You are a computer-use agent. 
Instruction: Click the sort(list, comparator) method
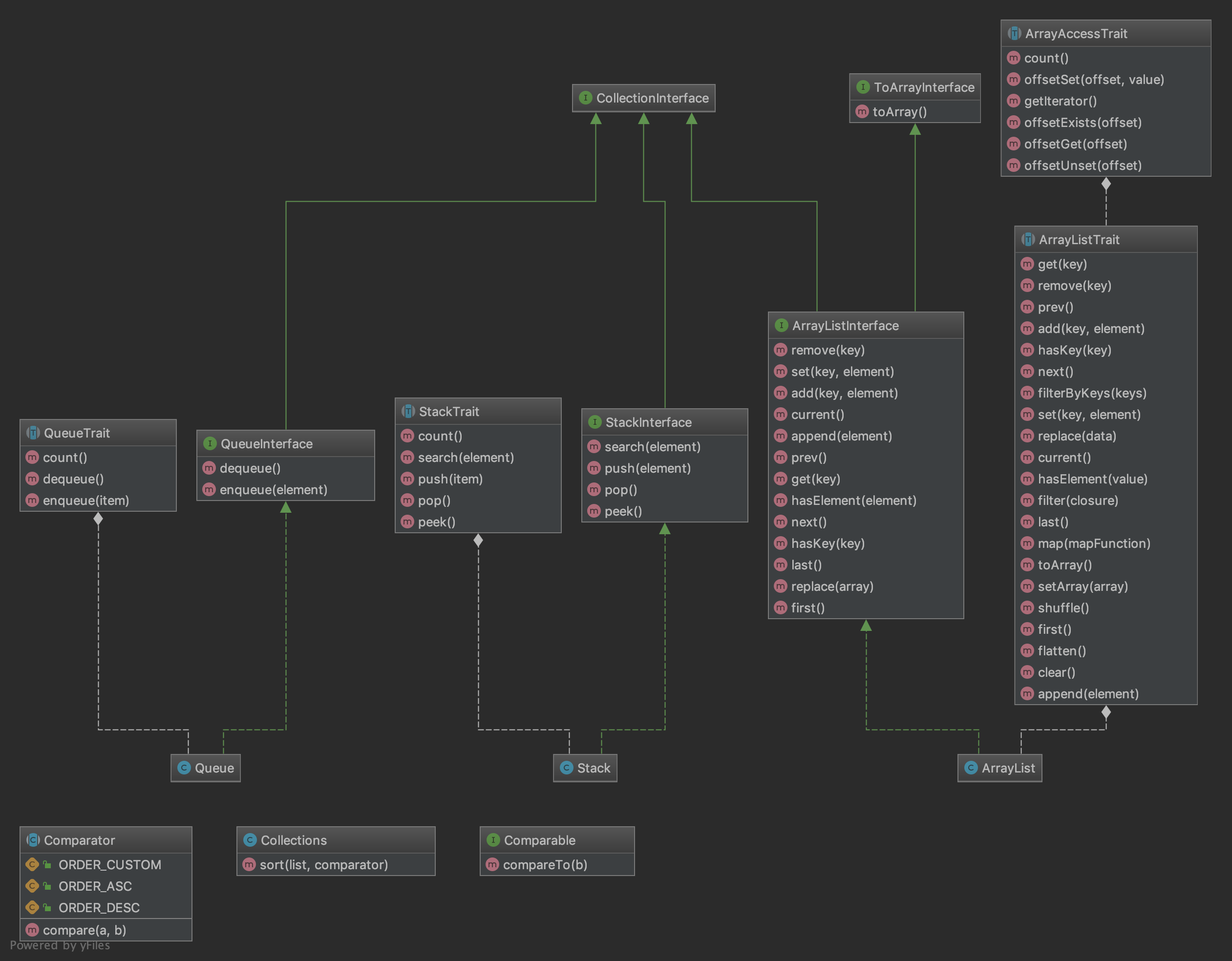pos(323,864)
